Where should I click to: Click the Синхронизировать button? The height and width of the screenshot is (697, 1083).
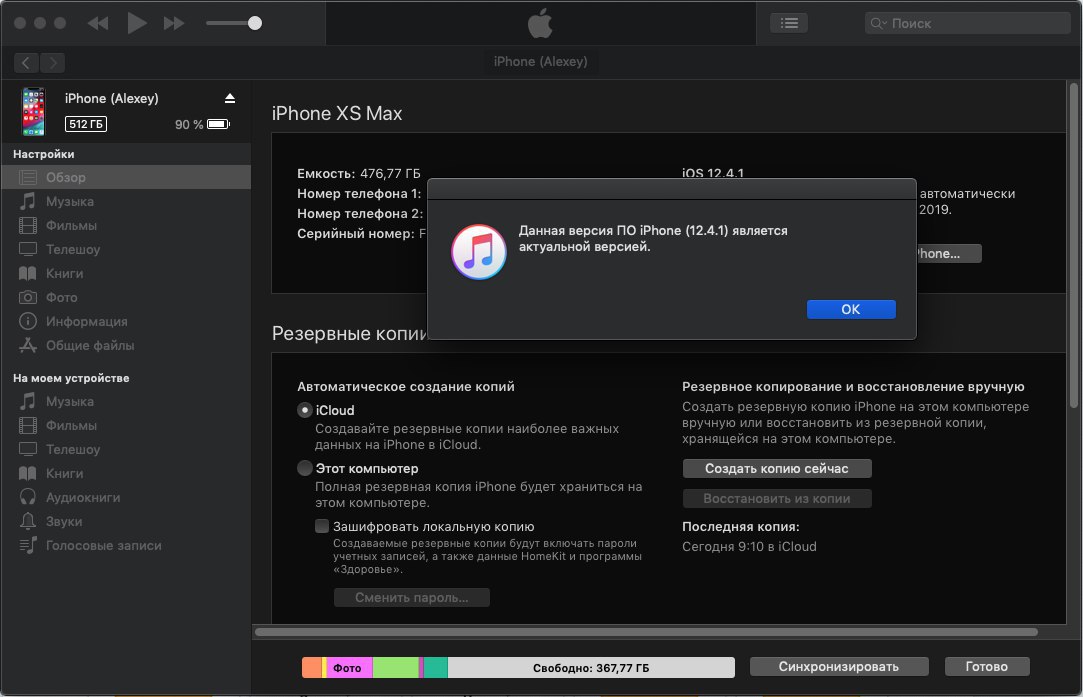[x=839, y=667]
